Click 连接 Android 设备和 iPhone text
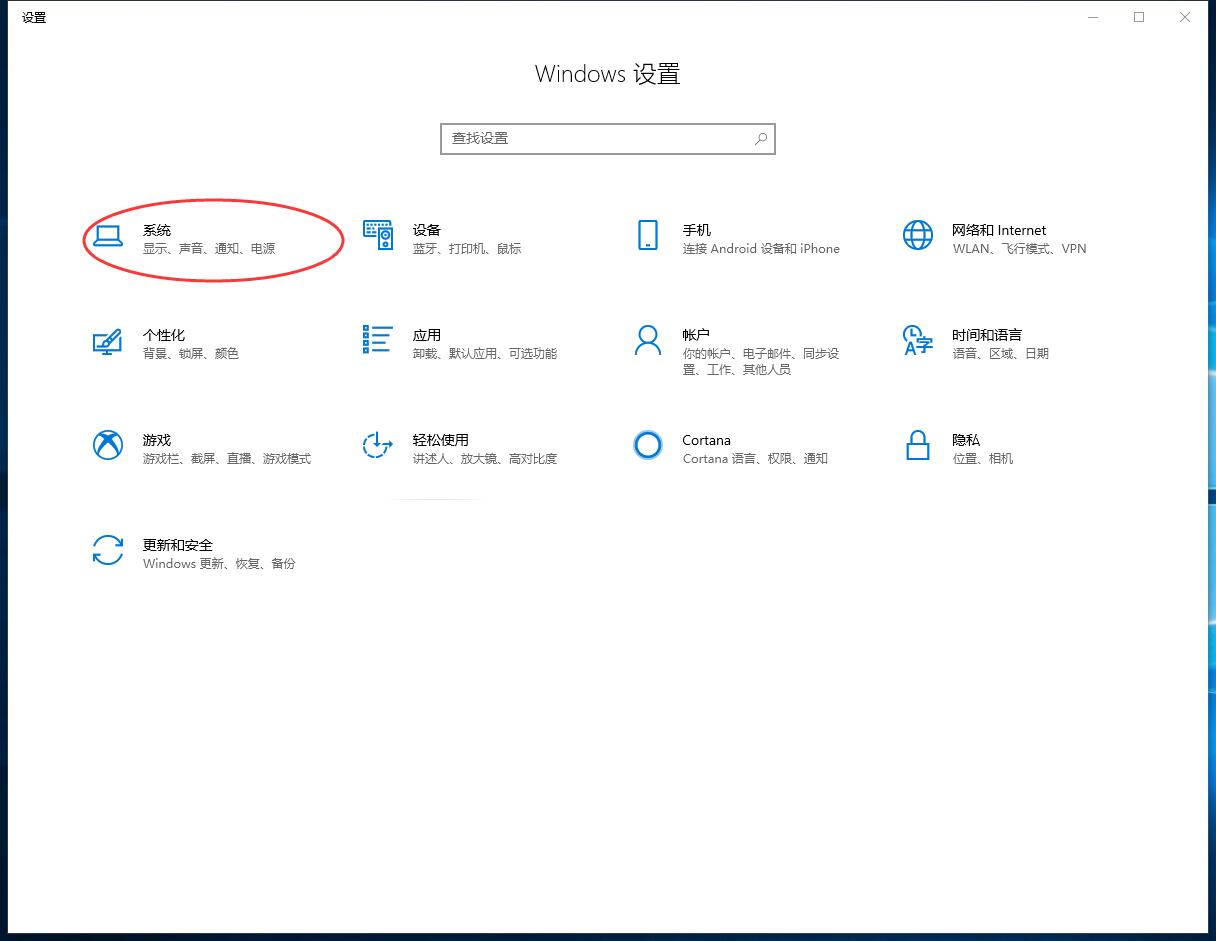Screen dimensions: 1216x941 pos(761,249)
